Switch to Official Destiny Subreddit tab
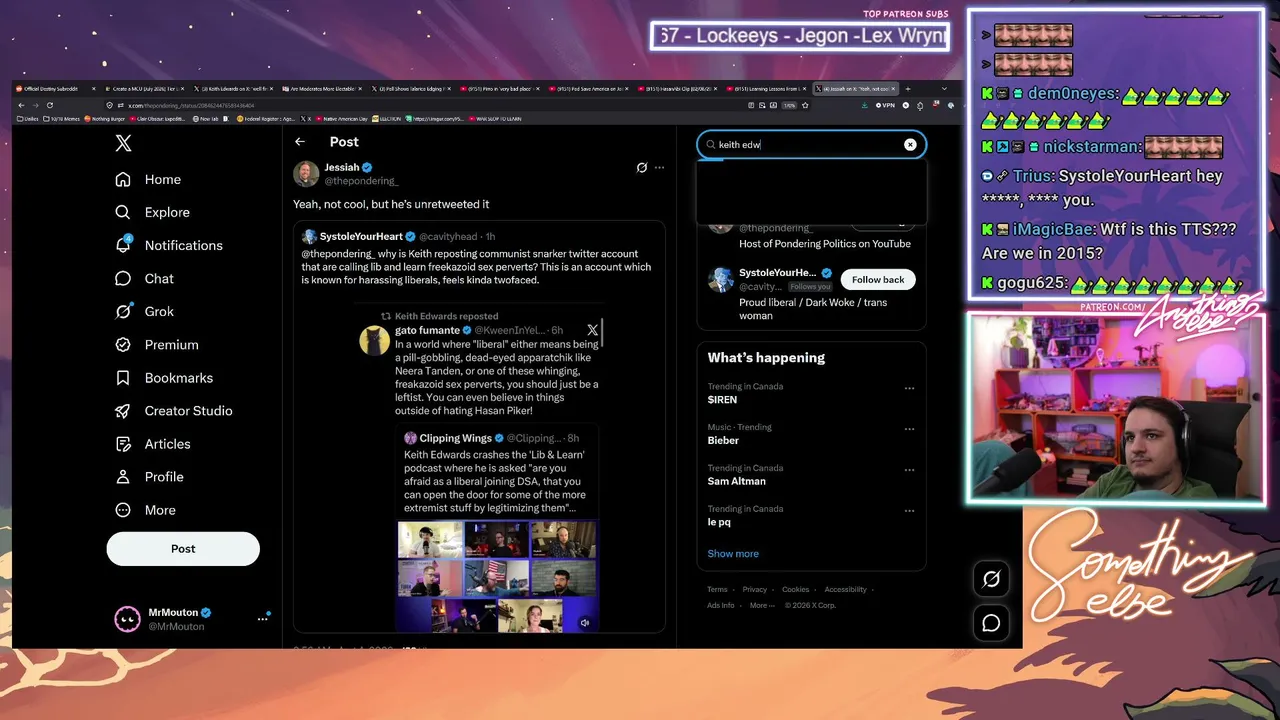This screenshot has width=1280, height=720. [x=56, y=89]
